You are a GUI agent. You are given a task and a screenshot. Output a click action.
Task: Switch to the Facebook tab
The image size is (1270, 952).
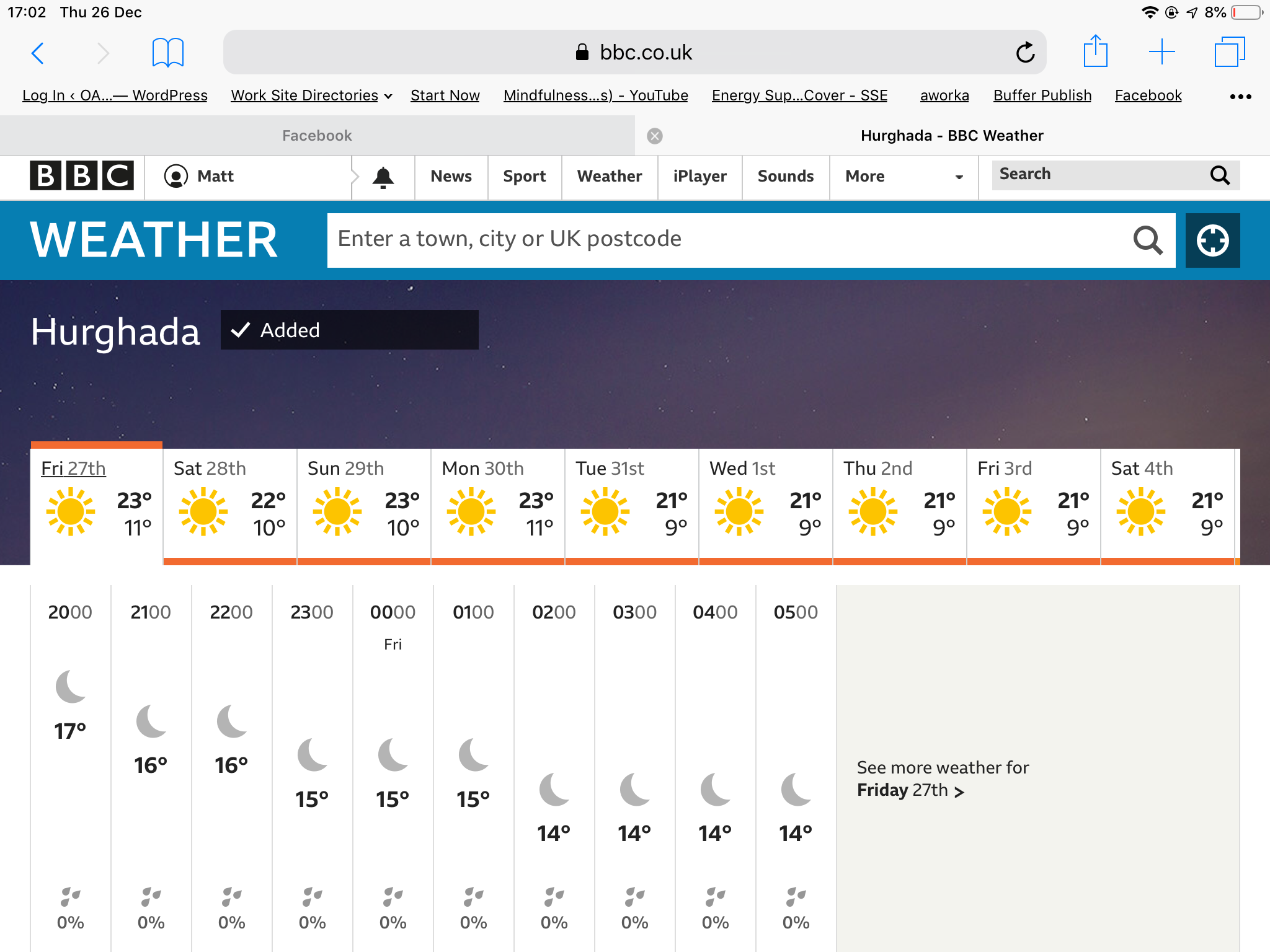point(317,136)
